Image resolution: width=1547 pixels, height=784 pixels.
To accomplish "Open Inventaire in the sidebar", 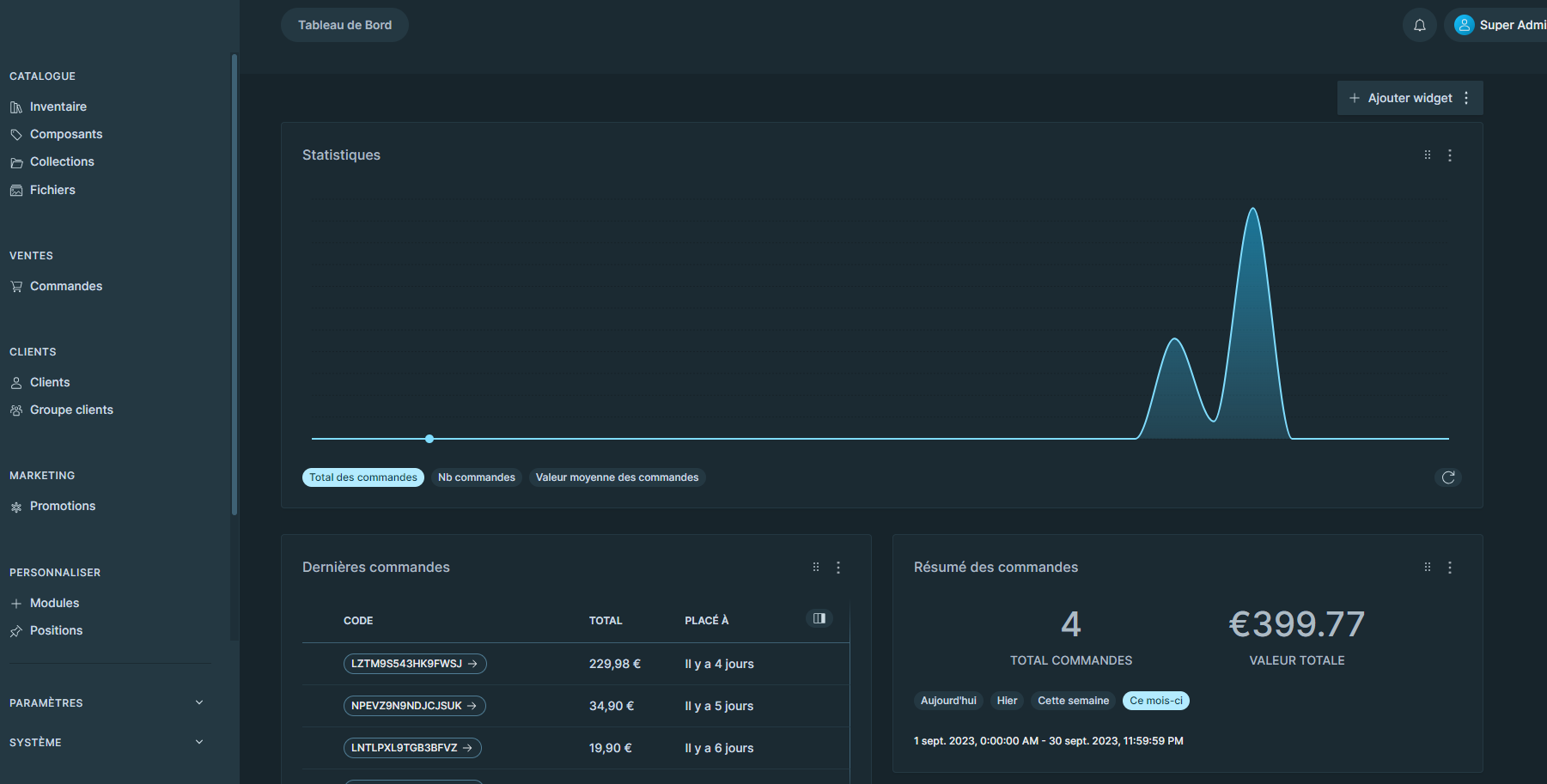I will [x=58, y=106].
